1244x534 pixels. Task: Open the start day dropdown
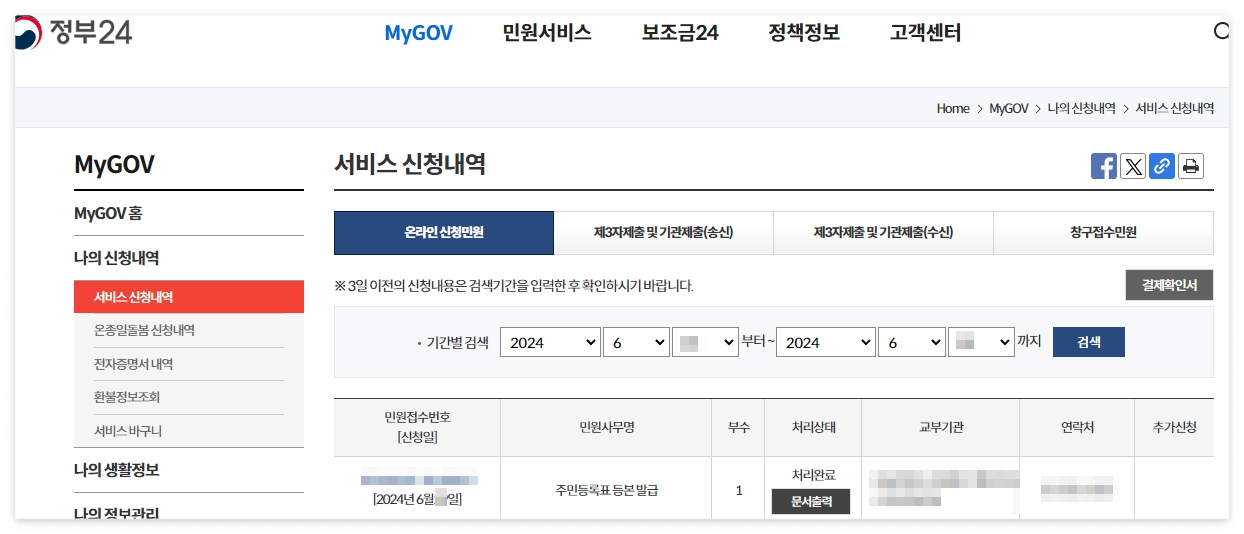(705, 342)
